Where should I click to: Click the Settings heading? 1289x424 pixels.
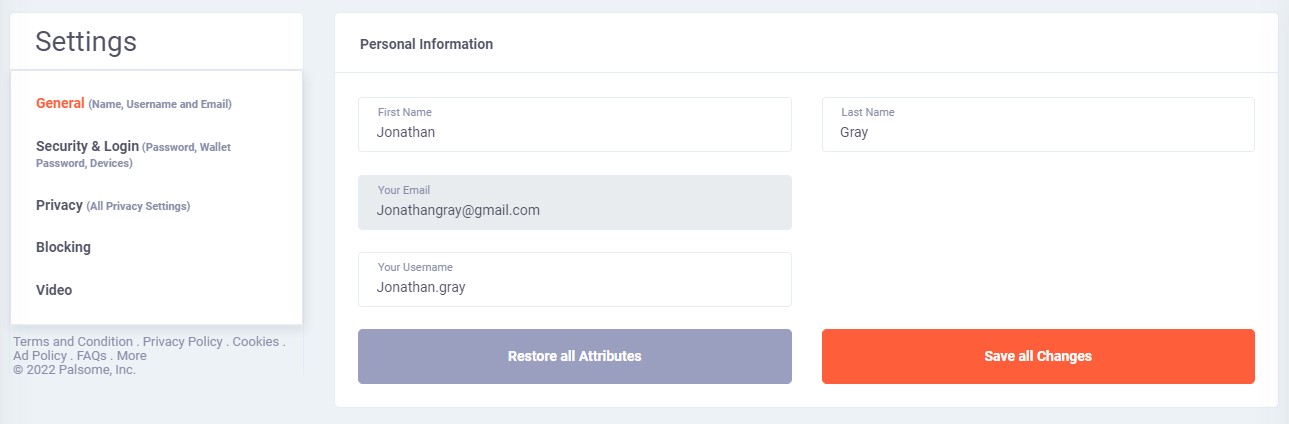[x=86, y=41]
